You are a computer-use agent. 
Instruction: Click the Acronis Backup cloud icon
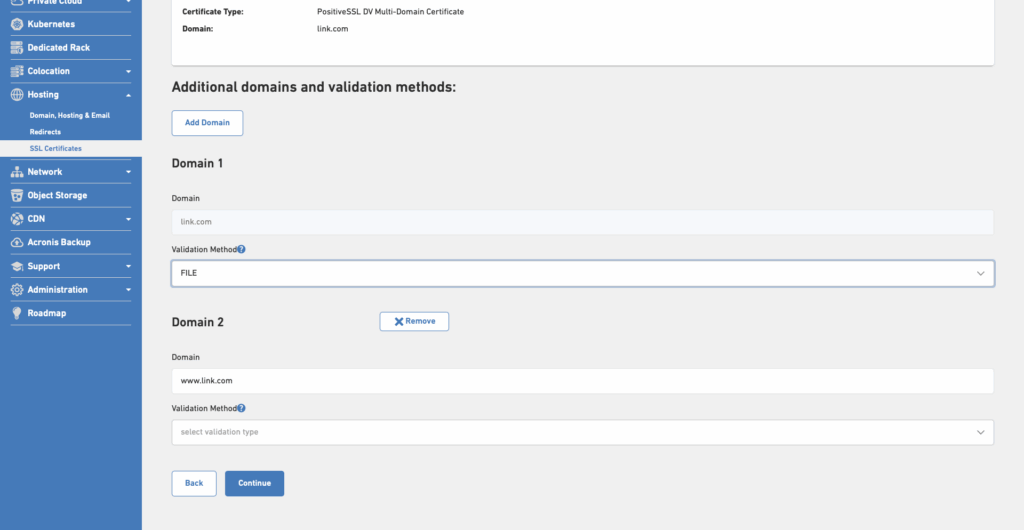click(17, 242)
